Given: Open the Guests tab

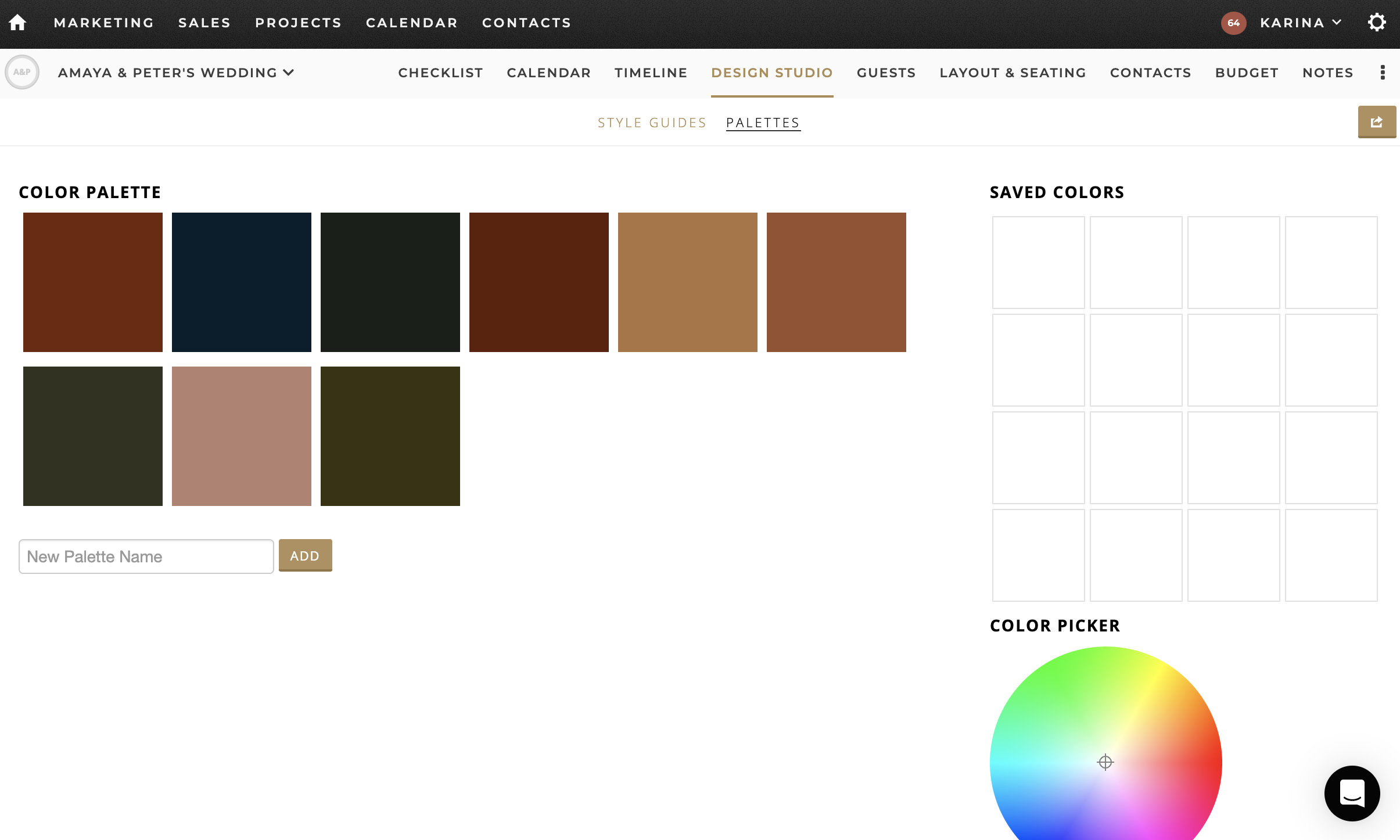Looking at the screenshot, I should [x=886, y=73].
